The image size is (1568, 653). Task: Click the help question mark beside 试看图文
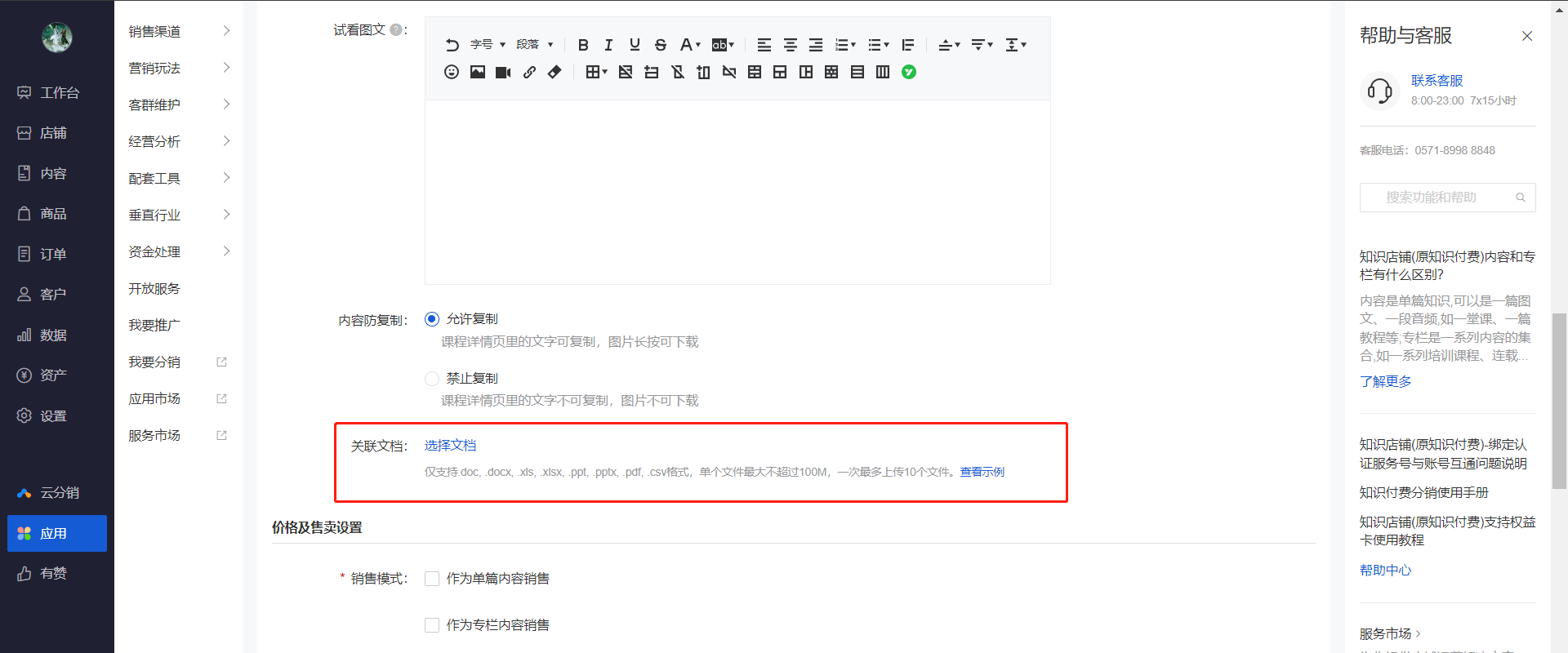pyautogui.click(x=396, y=29)
